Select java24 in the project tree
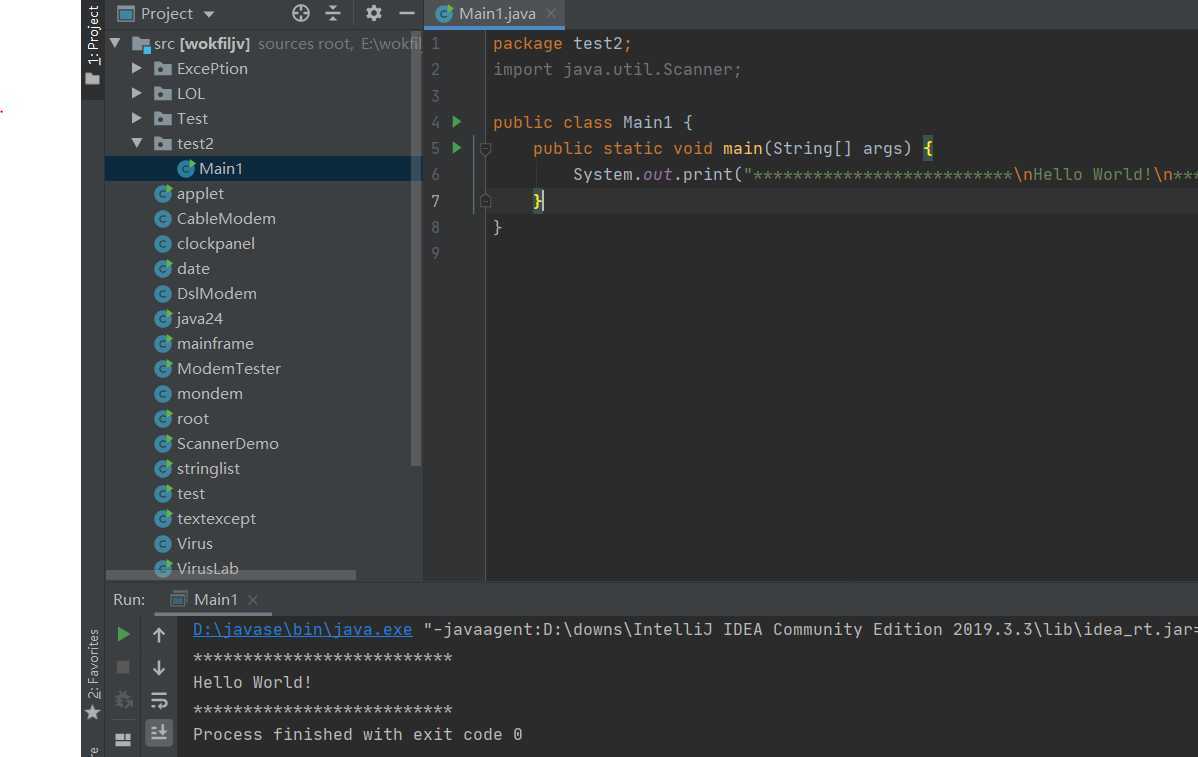Viewport: 1198px width, 757px height. coord(199,319)
